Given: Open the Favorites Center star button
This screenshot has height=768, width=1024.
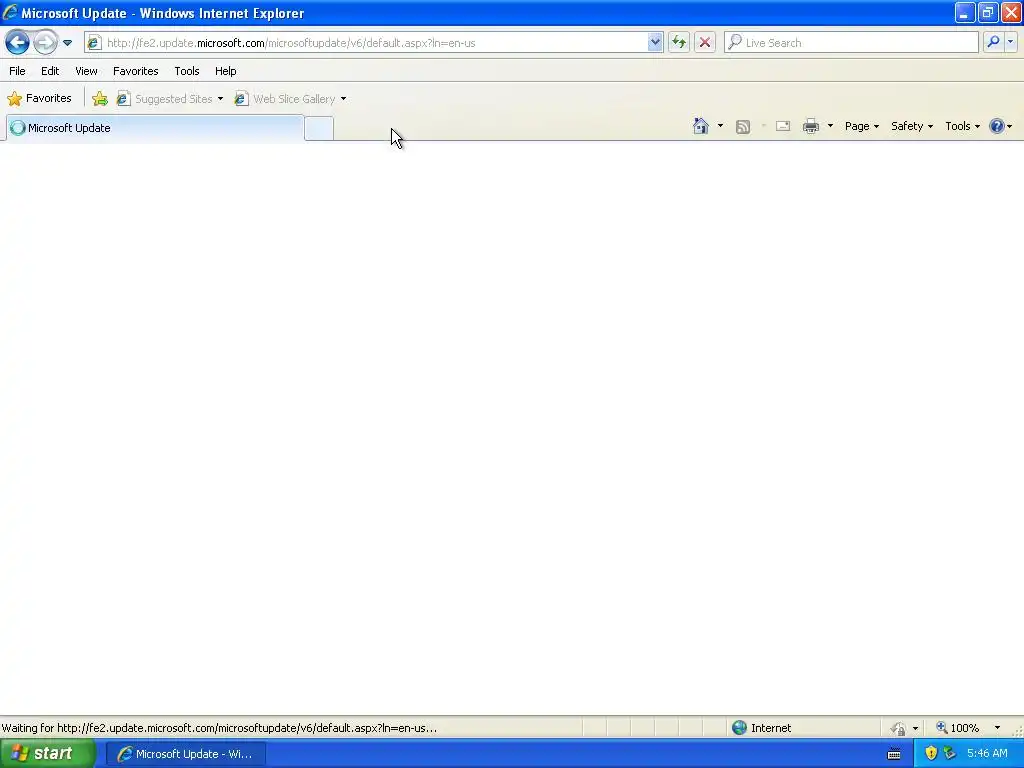Looking at the screenshot, I should (39, 99).
